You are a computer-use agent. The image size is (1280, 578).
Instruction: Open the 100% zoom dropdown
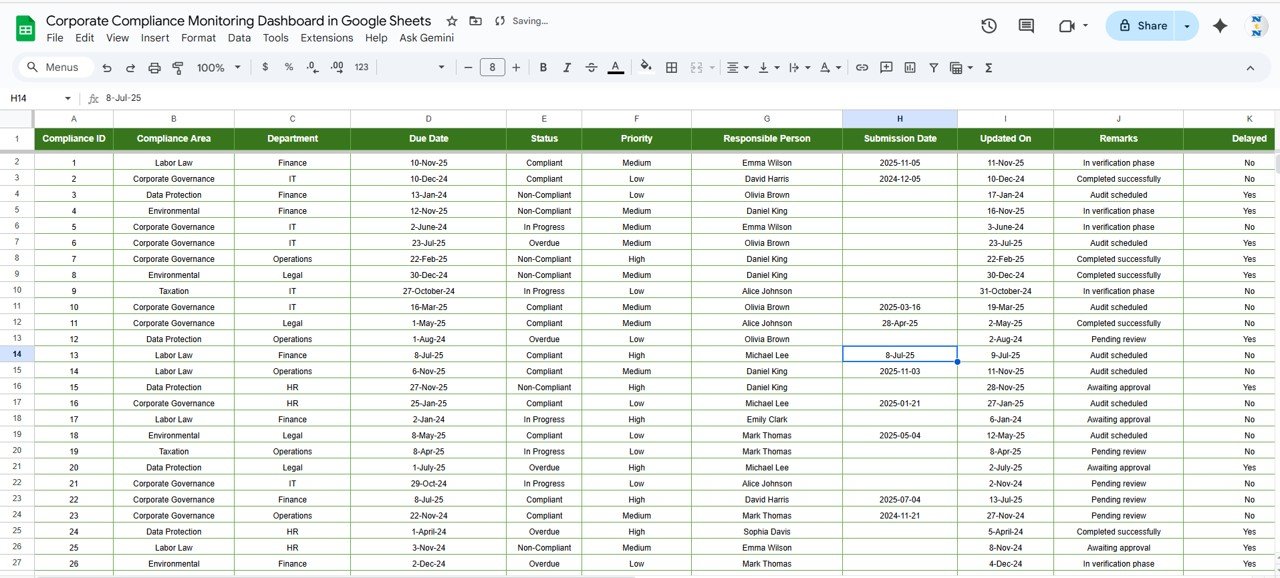tap(219, 68)
